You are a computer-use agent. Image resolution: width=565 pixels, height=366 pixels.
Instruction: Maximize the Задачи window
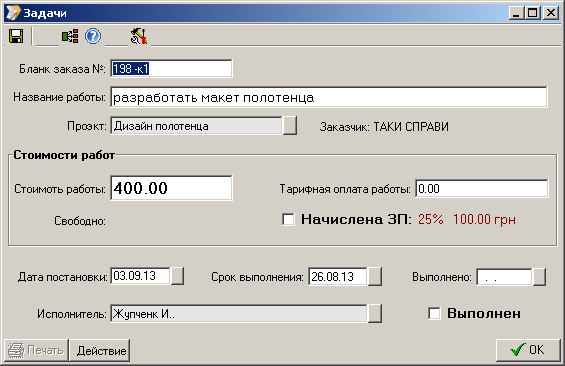pyautogui.click(x=533, y=13)
